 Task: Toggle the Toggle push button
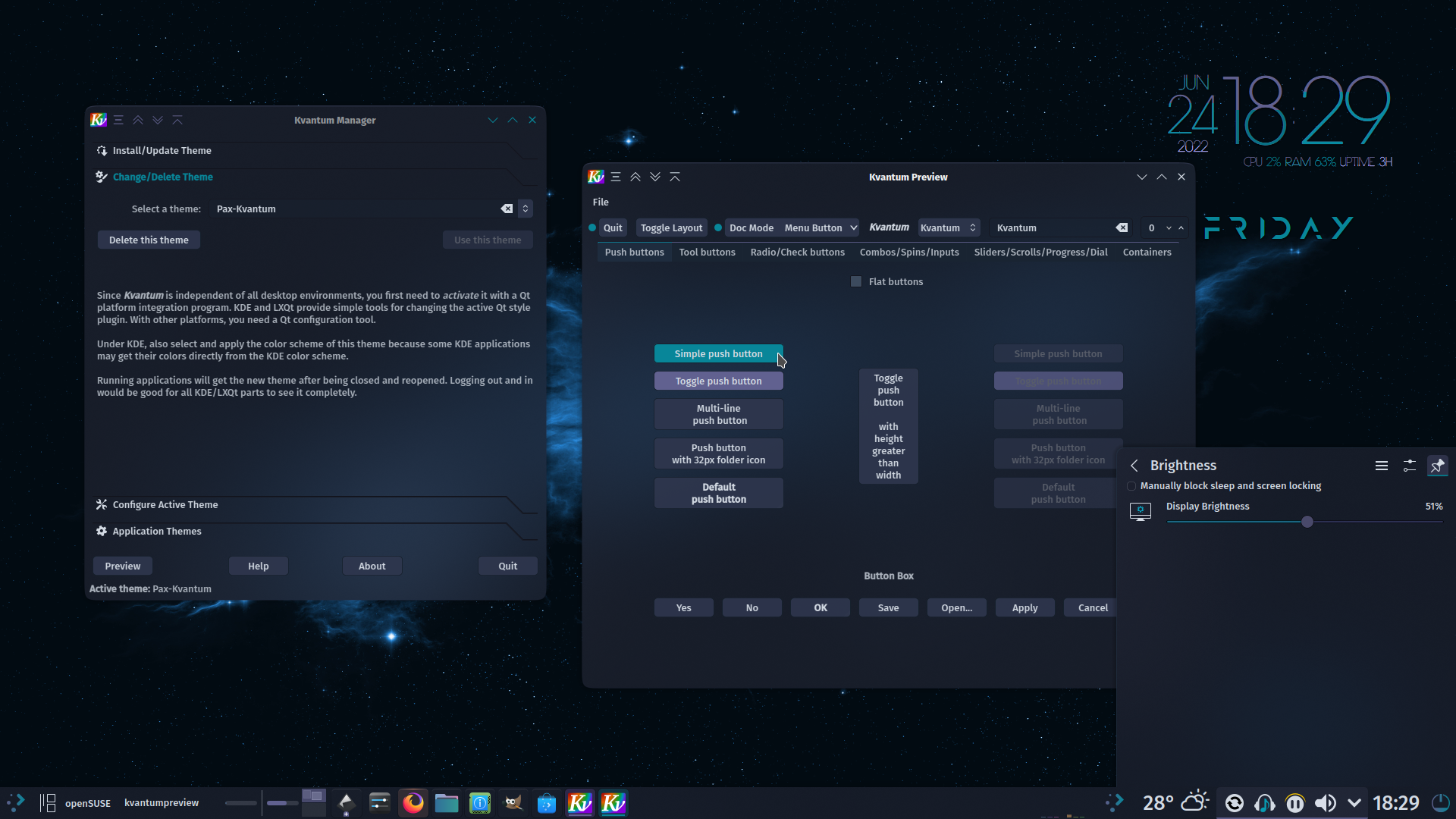(718, 381)
